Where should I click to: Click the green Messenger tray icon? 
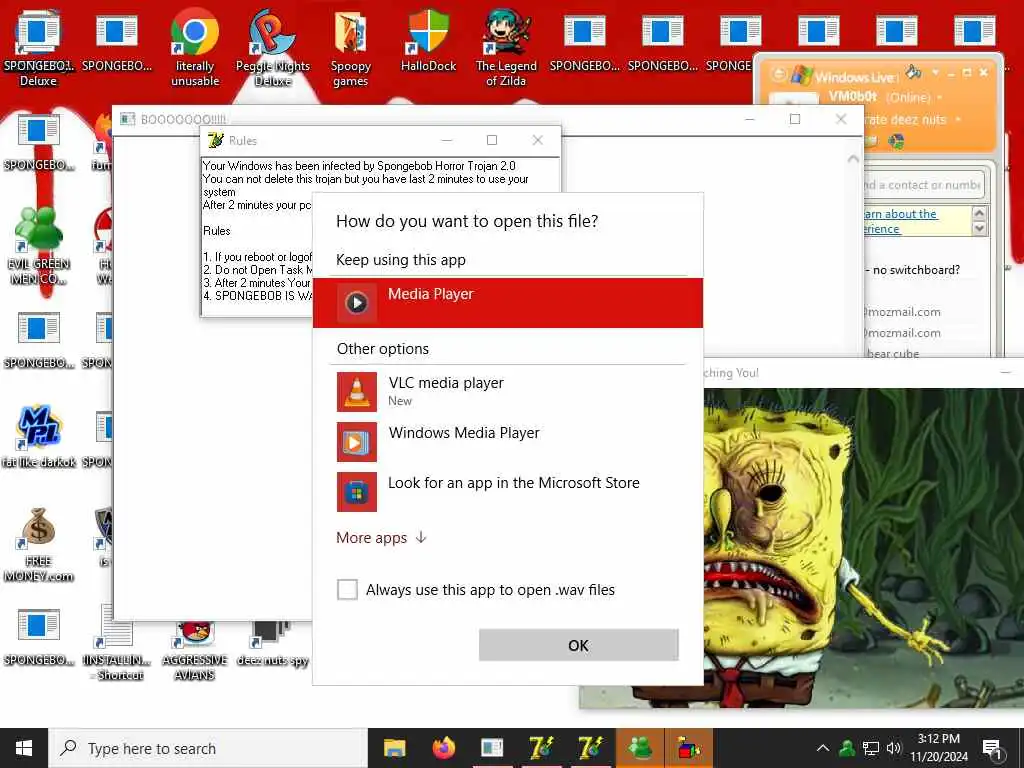click(x=847, y=748)
